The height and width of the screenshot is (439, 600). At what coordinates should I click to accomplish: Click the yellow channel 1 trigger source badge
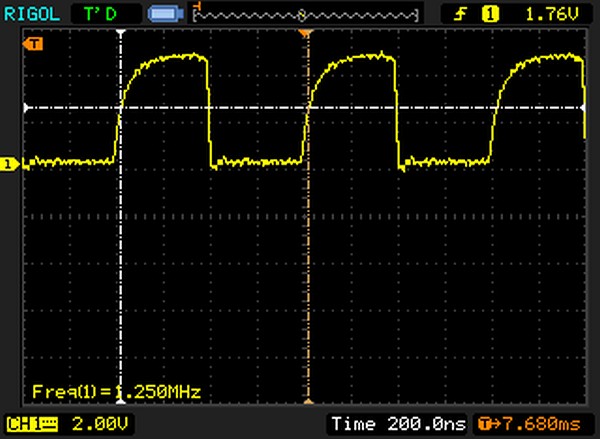(491, 13)
